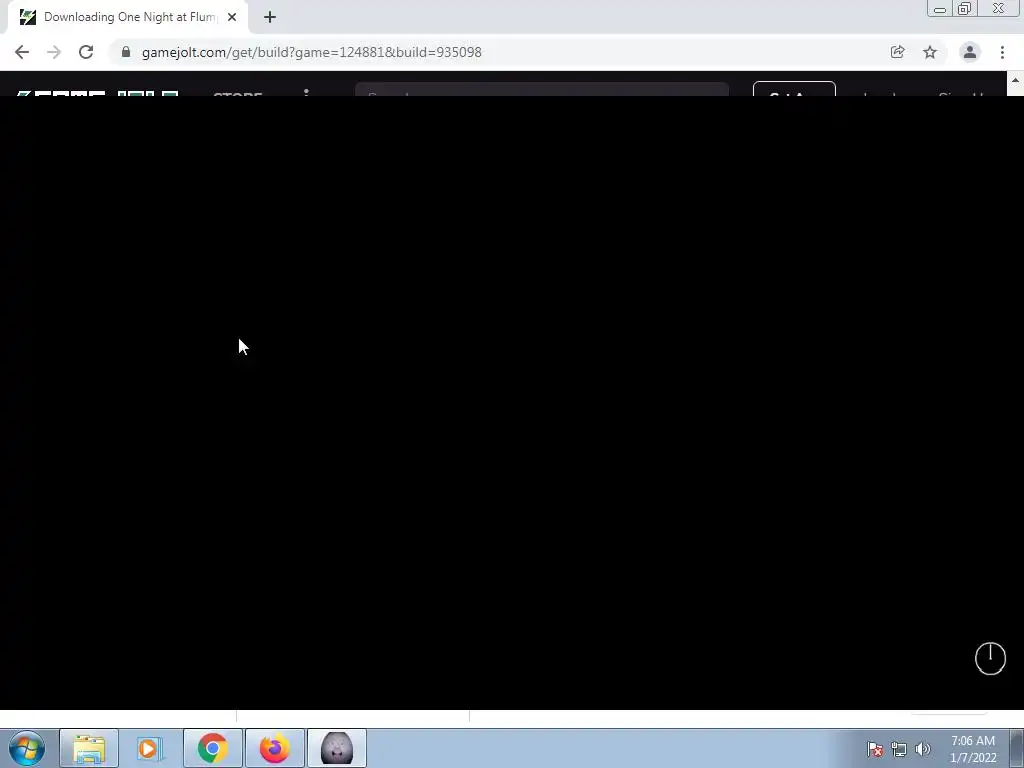Open Firefox from the taskbar
This screenshot has width=1024, height=768.
tap(274, 748)
